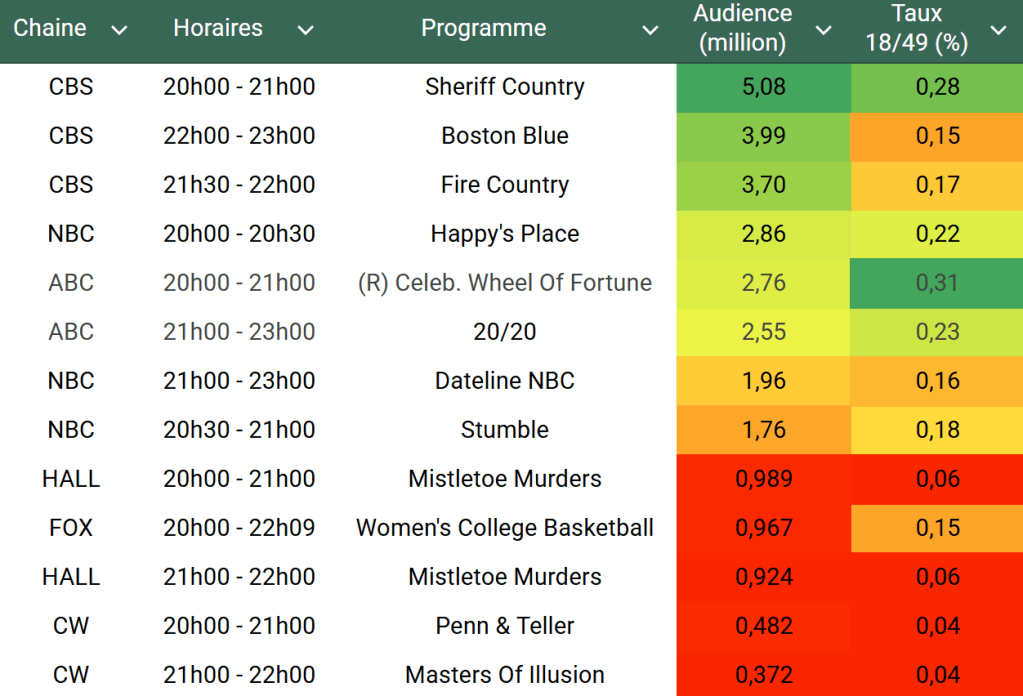
Task: Open the Taux 18/49 column dropdown
Action: [997, 31]
